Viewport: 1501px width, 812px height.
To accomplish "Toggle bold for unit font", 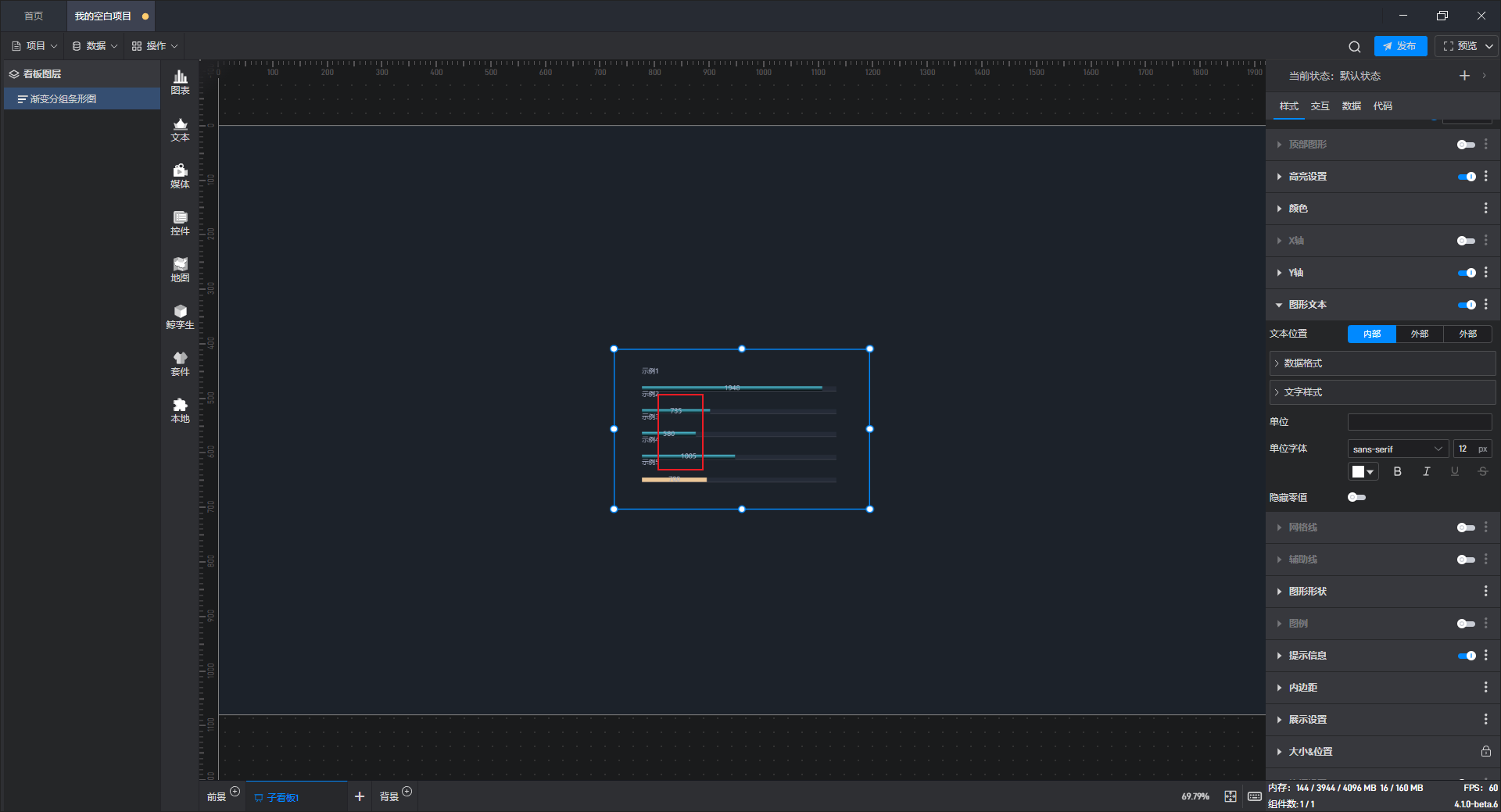I will coord(1398,471).
